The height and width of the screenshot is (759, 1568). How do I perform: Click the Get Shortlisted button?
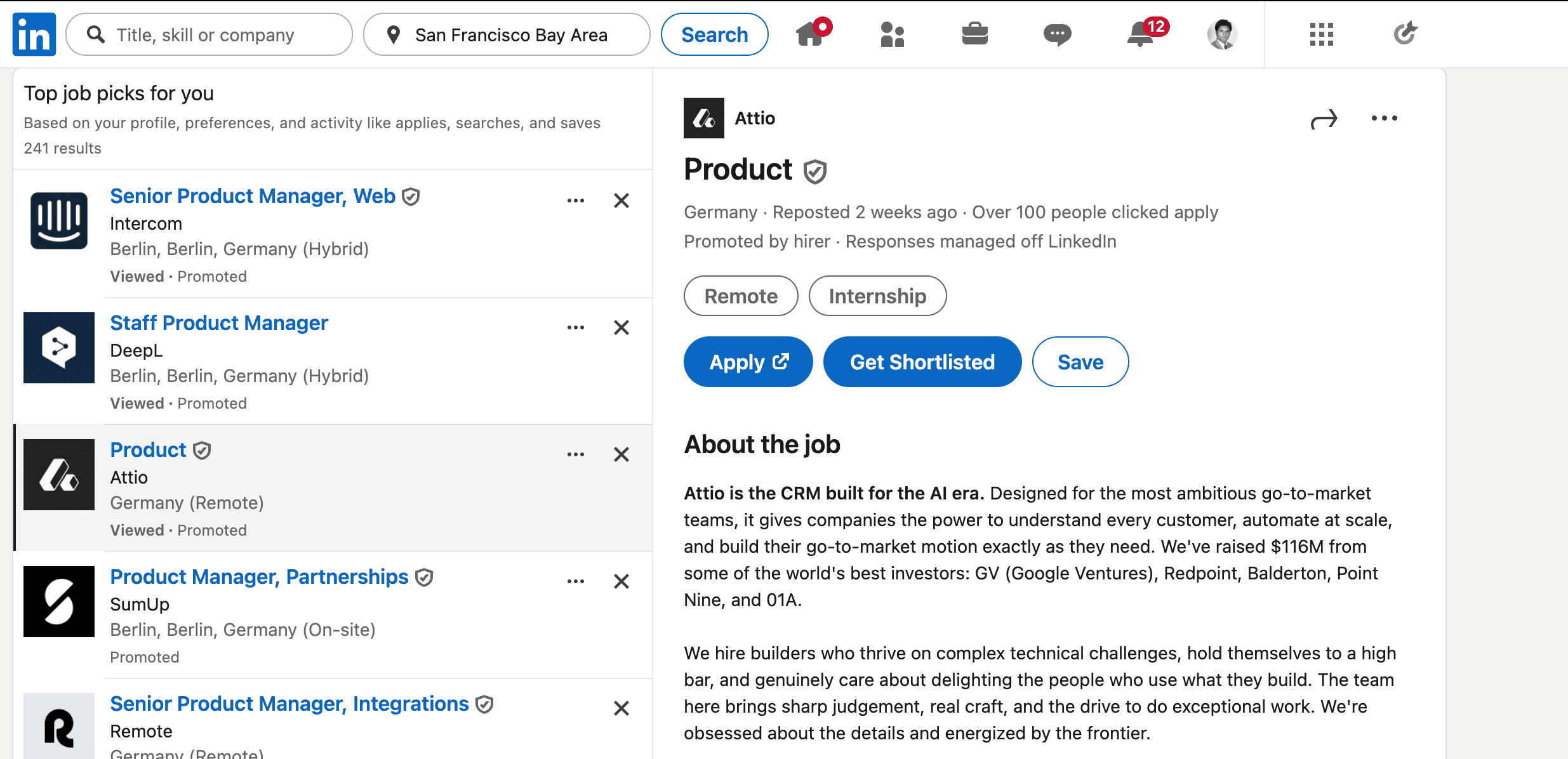coord(922,362)
